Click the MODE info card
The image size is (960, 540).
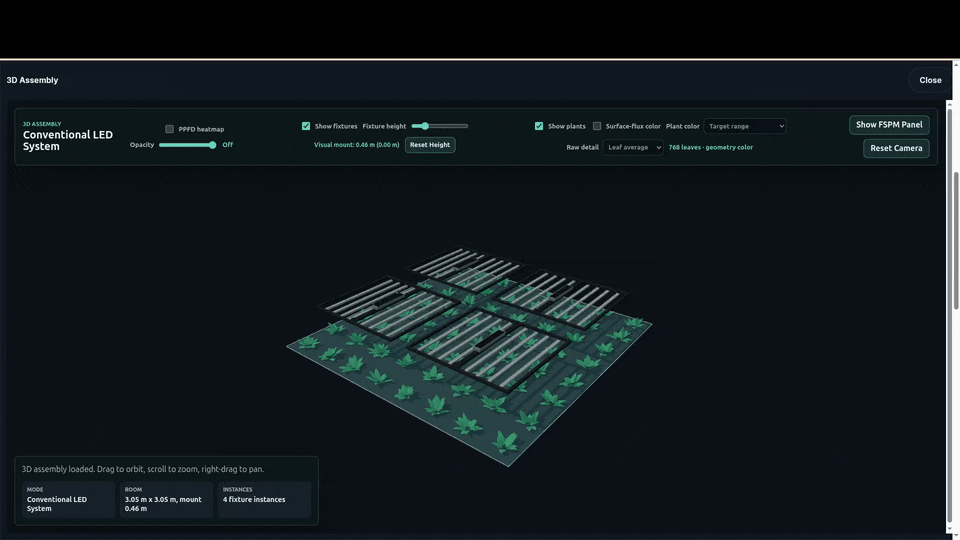pos(69,500)
